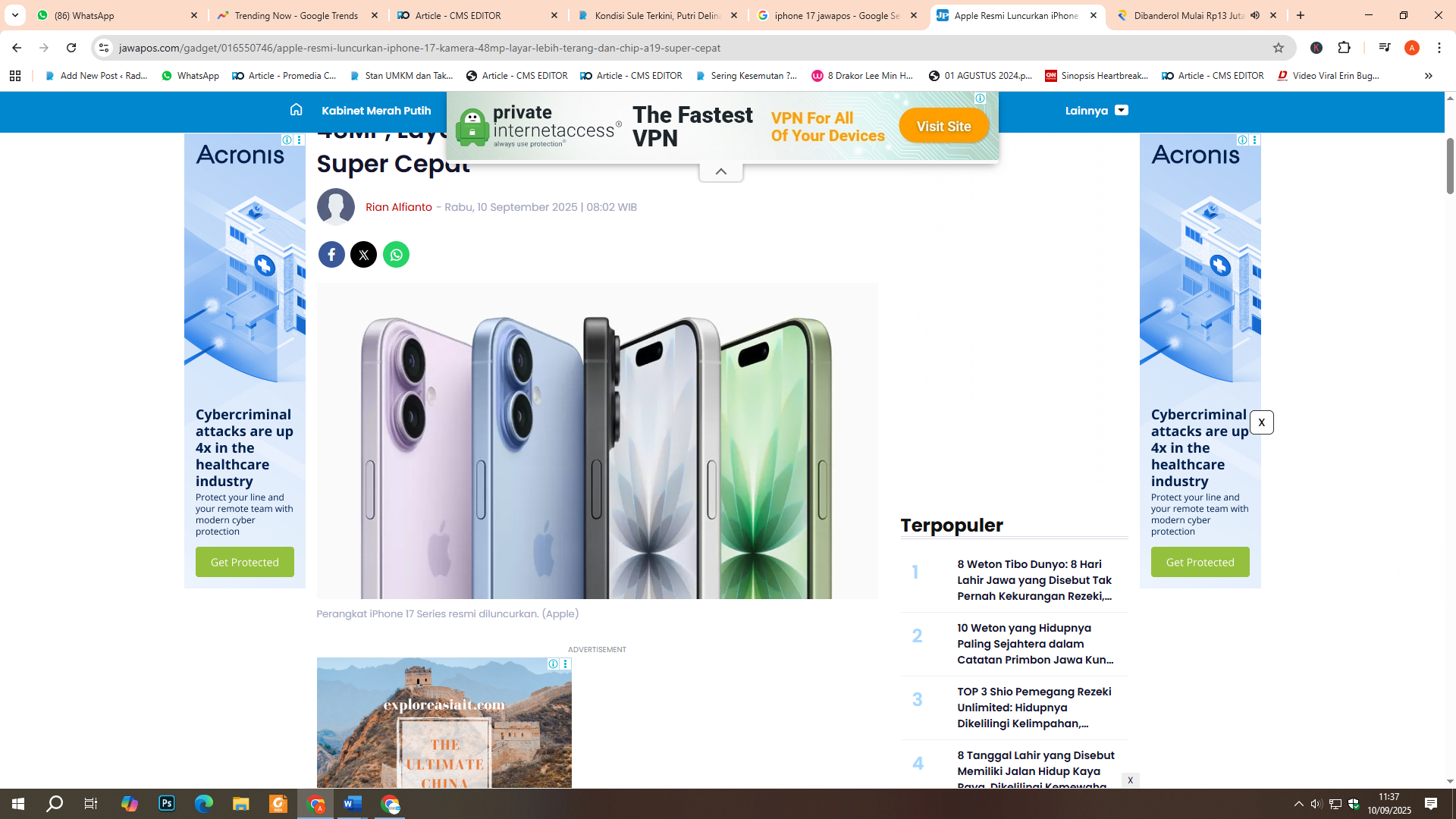The width and height of the screenshot is (1456, 819).
Task: Expand the Lainnya navigation dropdown
Action: coord(1095,111)
